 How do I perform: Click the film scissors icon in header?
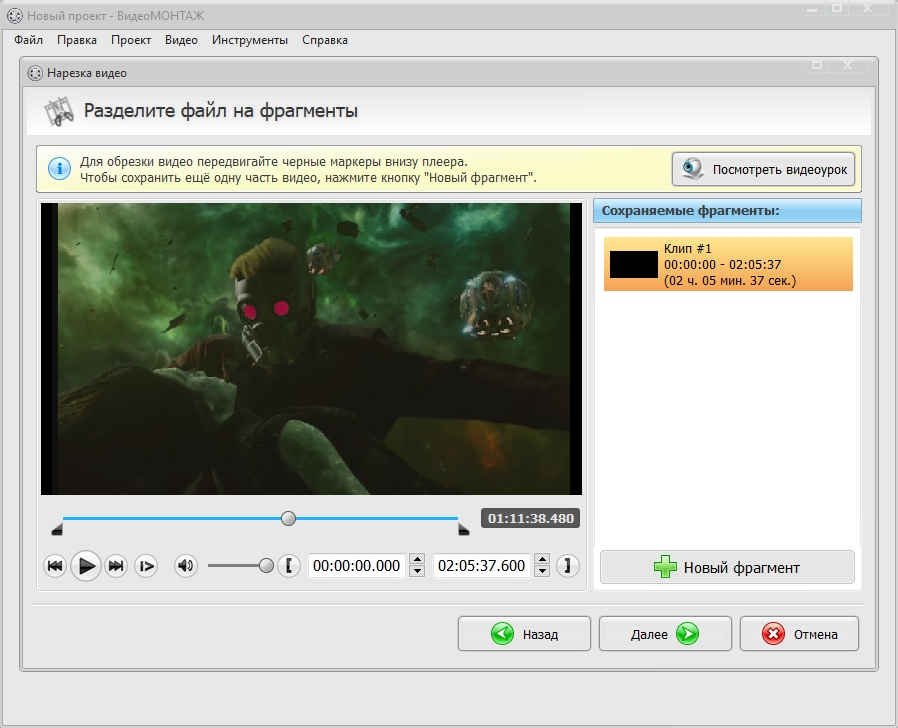tap(59, 111)
